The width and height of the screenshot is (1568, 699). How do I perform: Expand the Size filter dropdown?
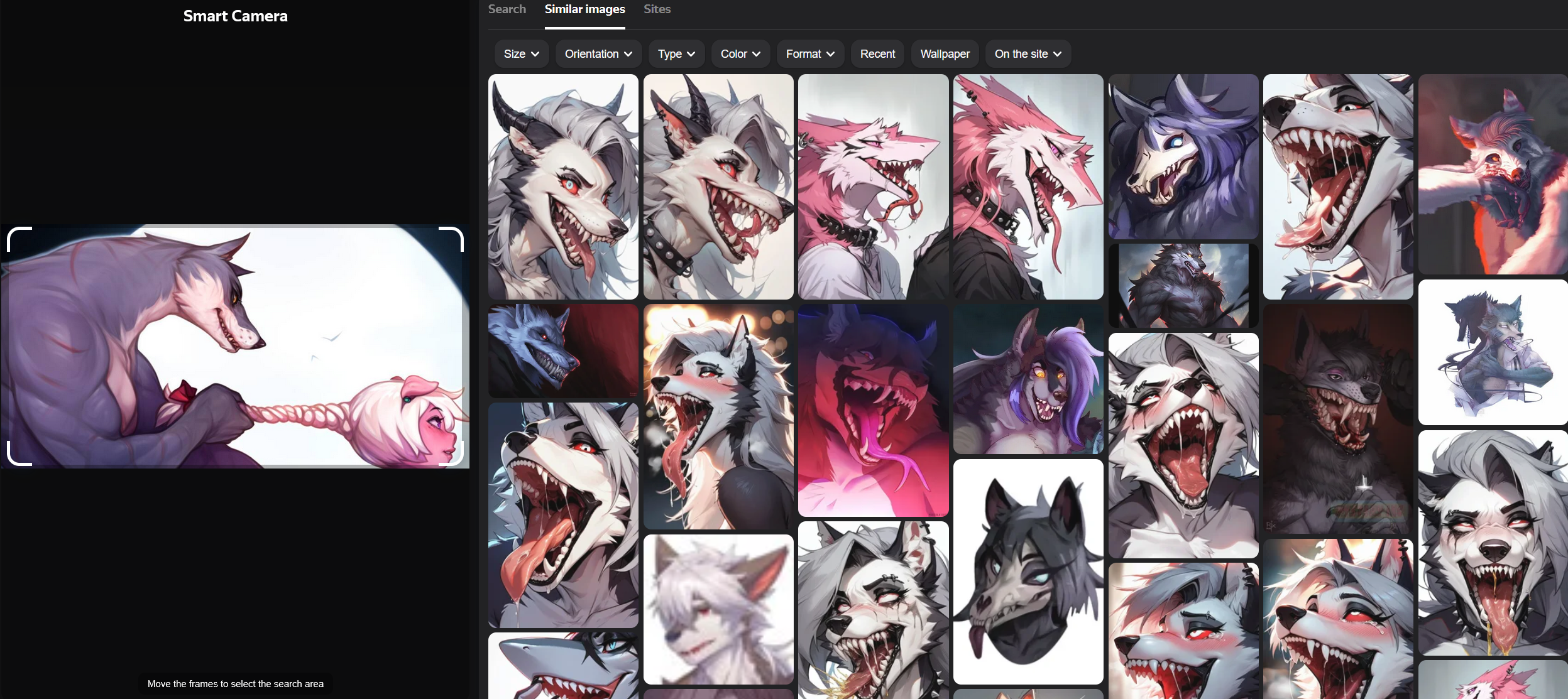pos(522,54)
